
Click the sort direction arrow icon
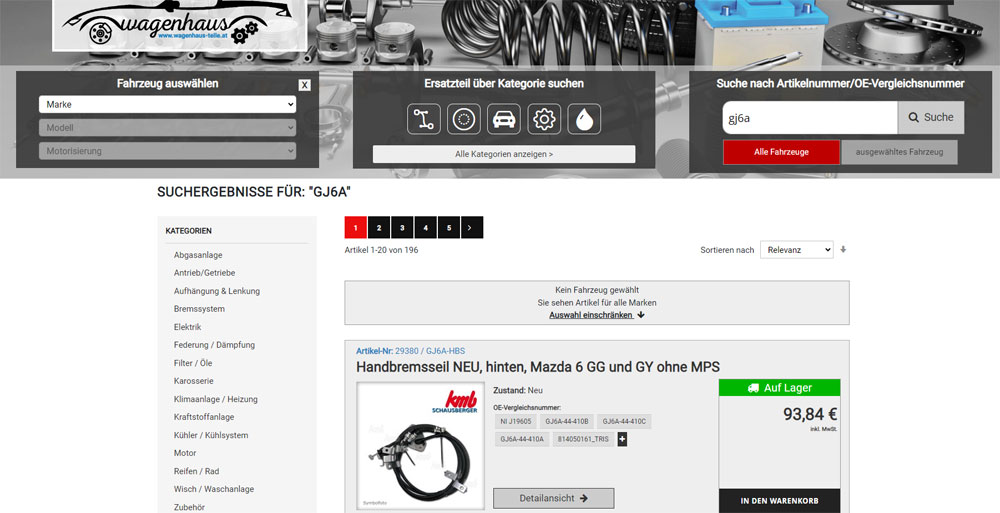(843, 249)
